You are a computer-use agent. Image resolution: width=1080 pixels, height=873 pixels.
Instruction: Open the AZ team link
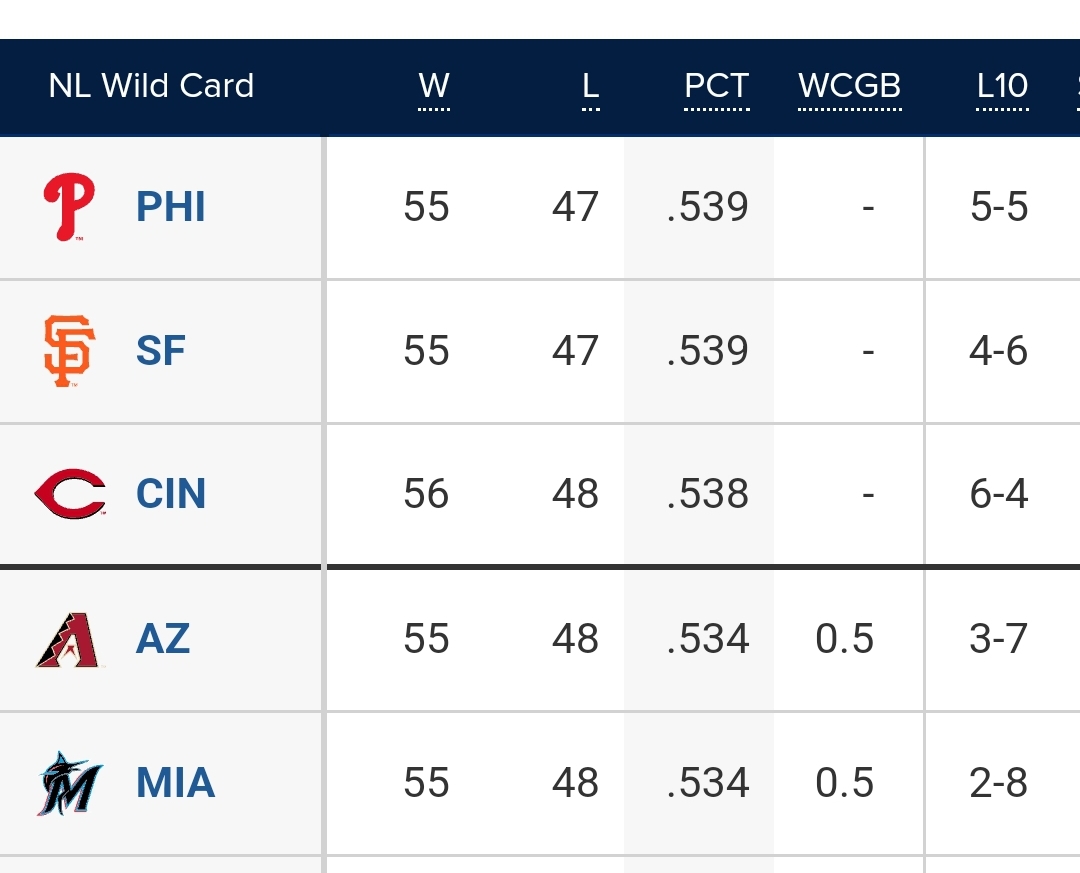coord(163,638)
